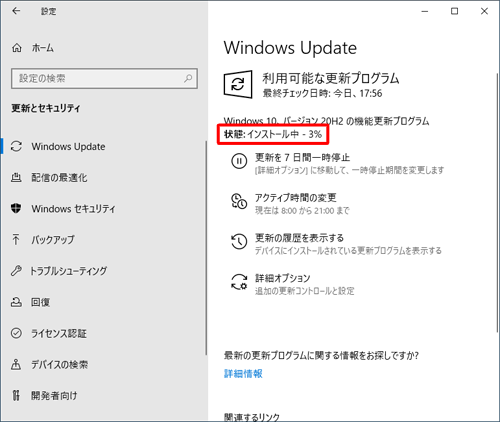Click the large update status refresh icon
The image size is (500, 422).
point(238,84)
